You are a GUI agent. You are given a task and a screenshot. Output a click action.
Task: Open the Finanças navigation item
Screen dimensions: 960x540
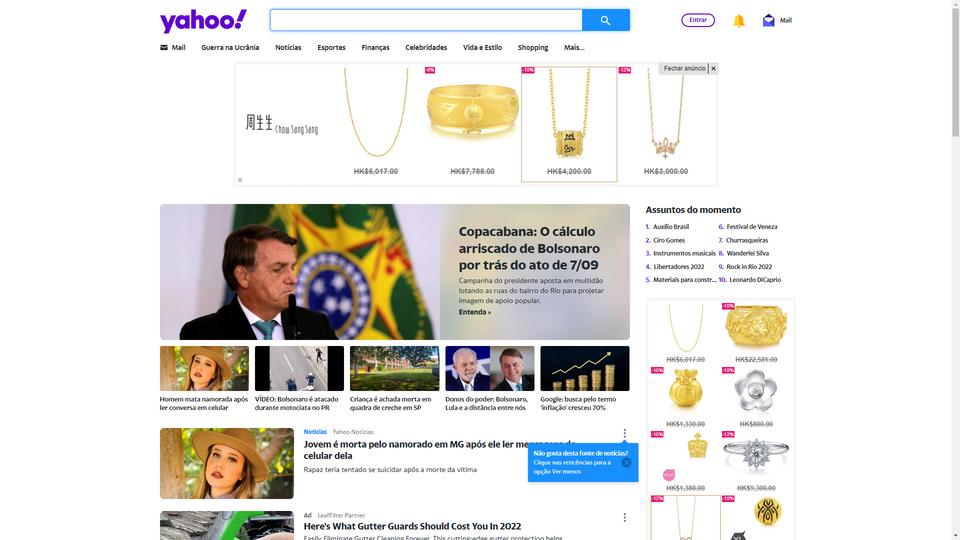point(375,47)
